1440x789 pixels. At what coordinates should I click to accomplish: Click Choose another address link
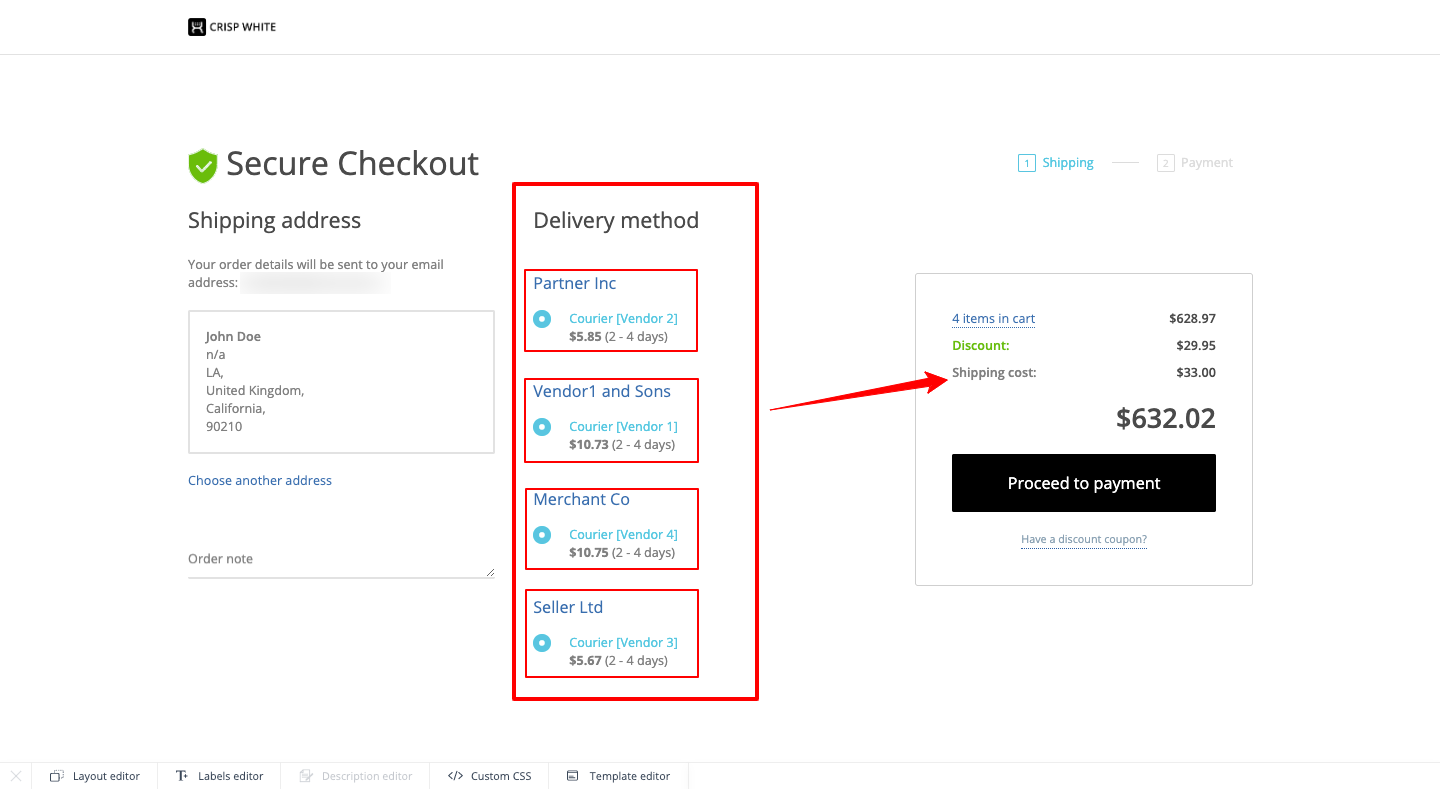point(260,481)
